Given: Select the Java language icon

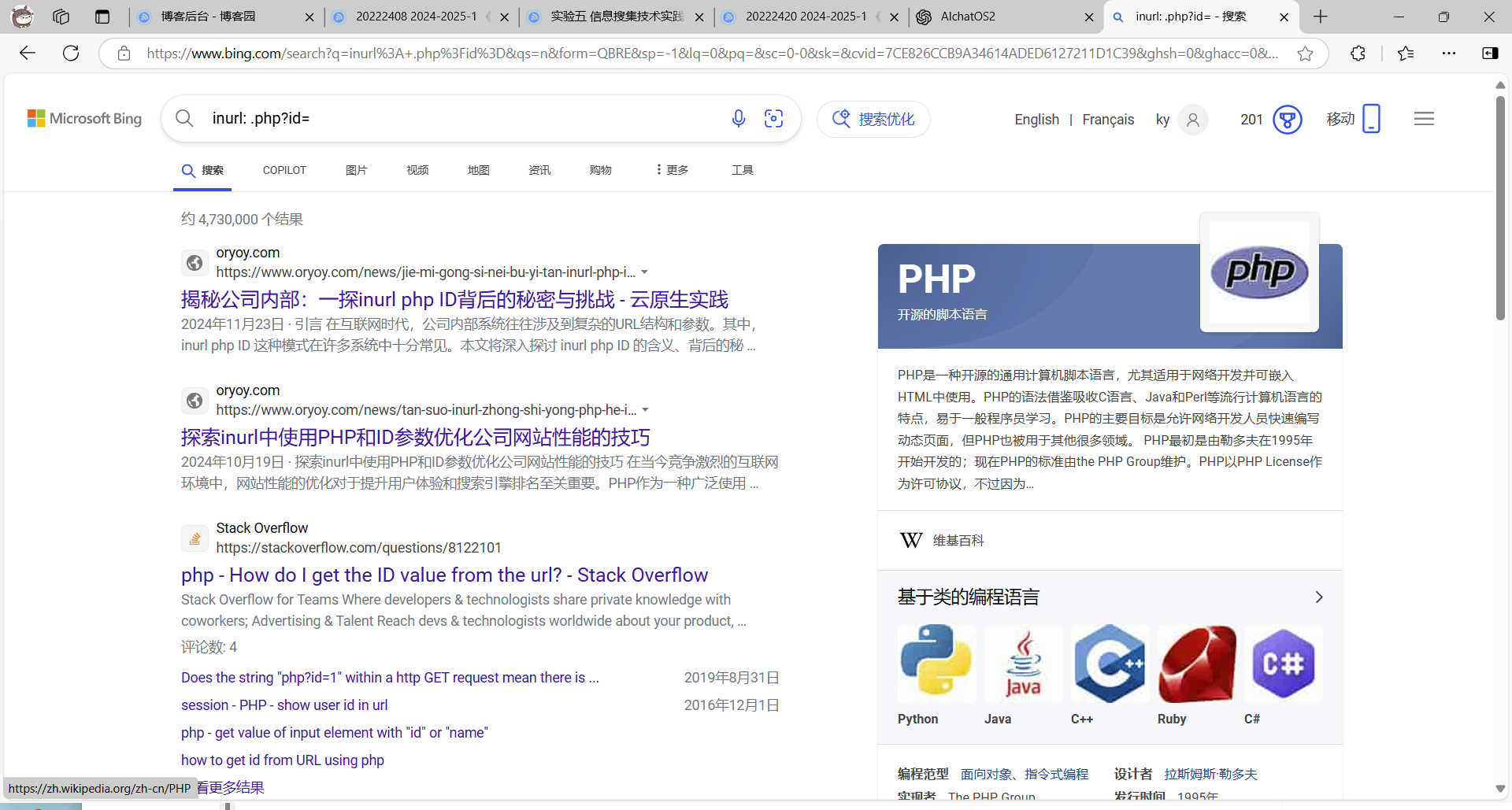Looking at the screenshot, I should coord(1023,663).
